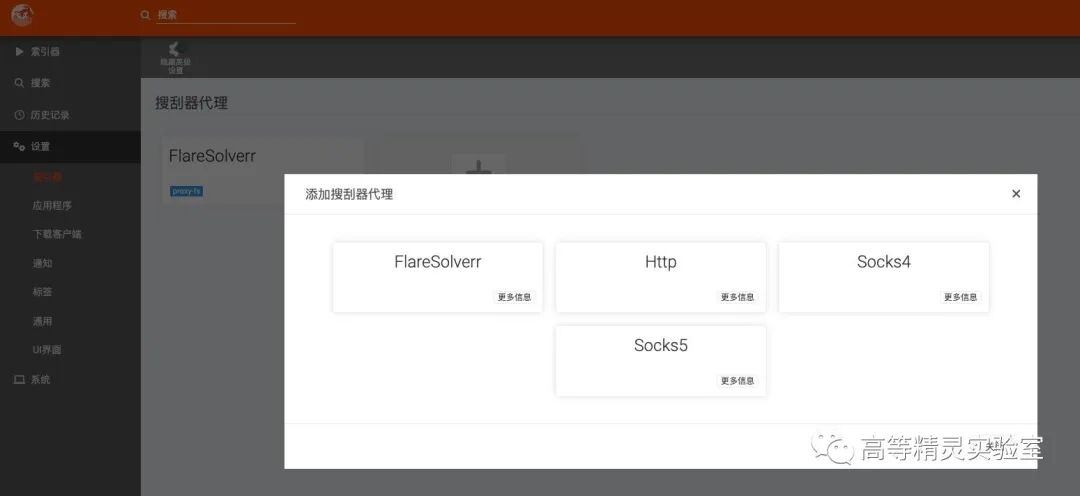Viewport: 1080px width, 496px height.
Task: Click the magnifier icon beside header search
Action: pyautogui.click(x=145, y=14)
